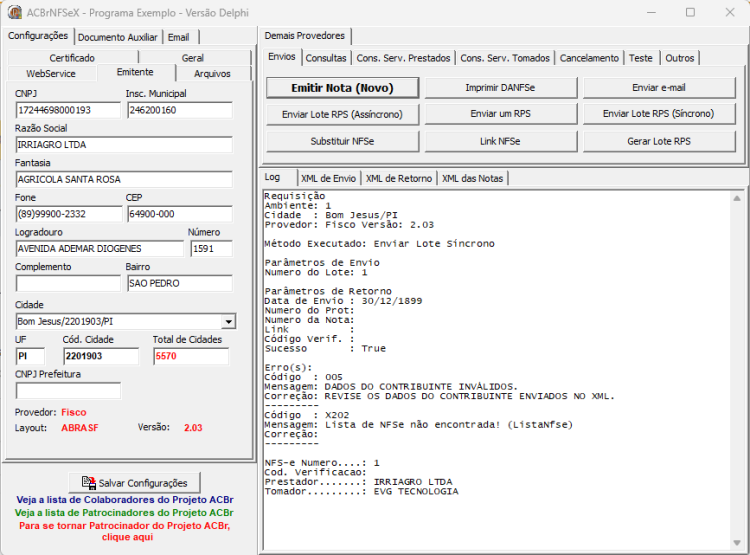Open the Consultas tab
This screenshot has width=750, height=555.
pyautogui.click(x=326, y=58)
